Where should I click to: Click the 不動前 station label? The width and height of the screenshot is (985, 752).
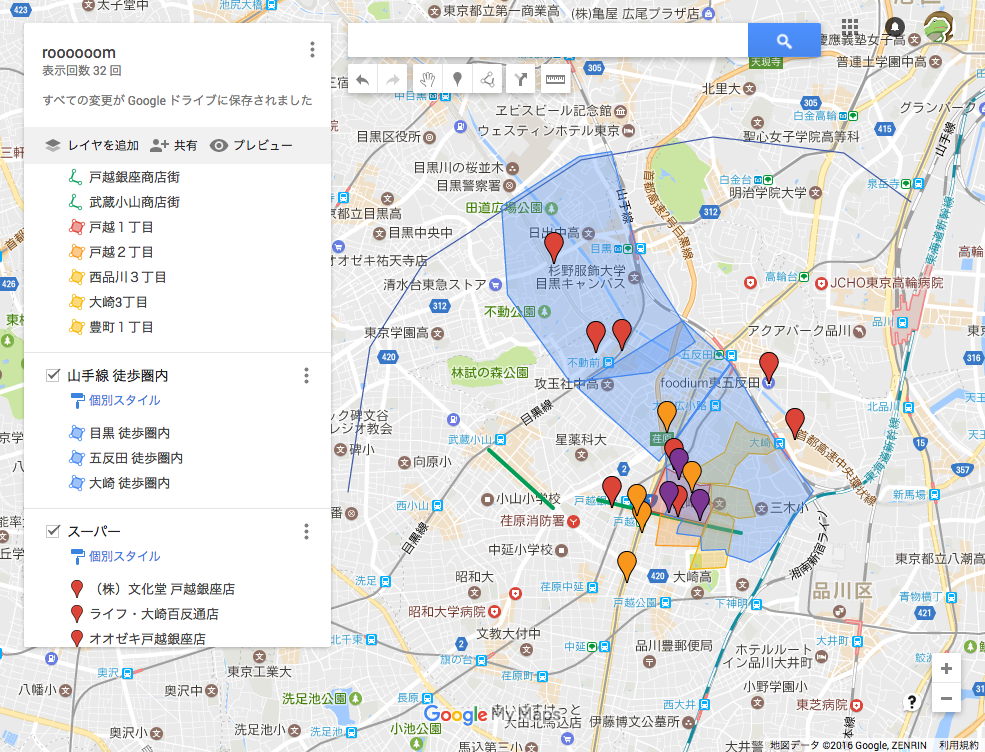click(584, 362)
